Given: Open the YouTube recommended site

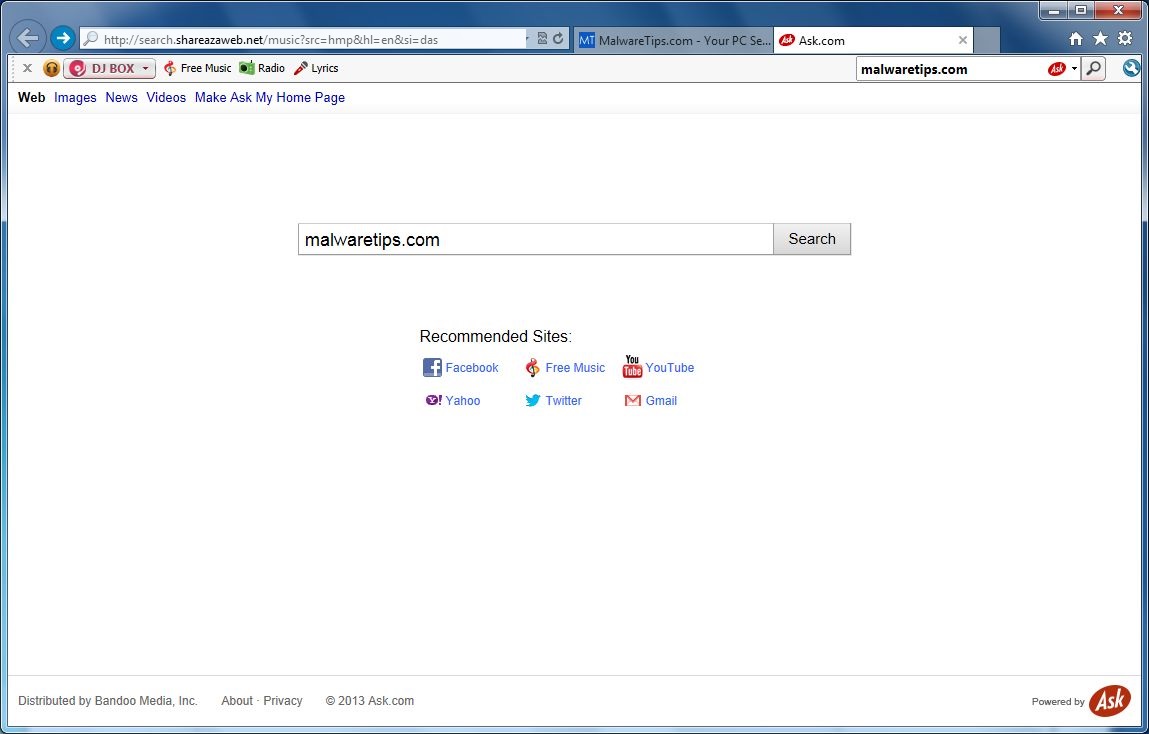Looking at the screenshot, I should (670, 368).
